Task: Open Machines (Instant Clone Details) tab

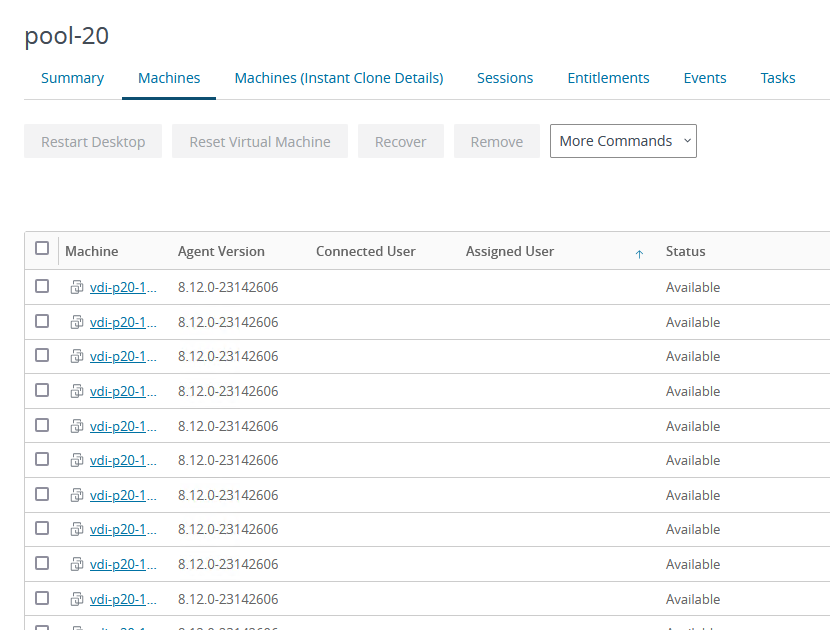Action: click(x=339, y=78)
